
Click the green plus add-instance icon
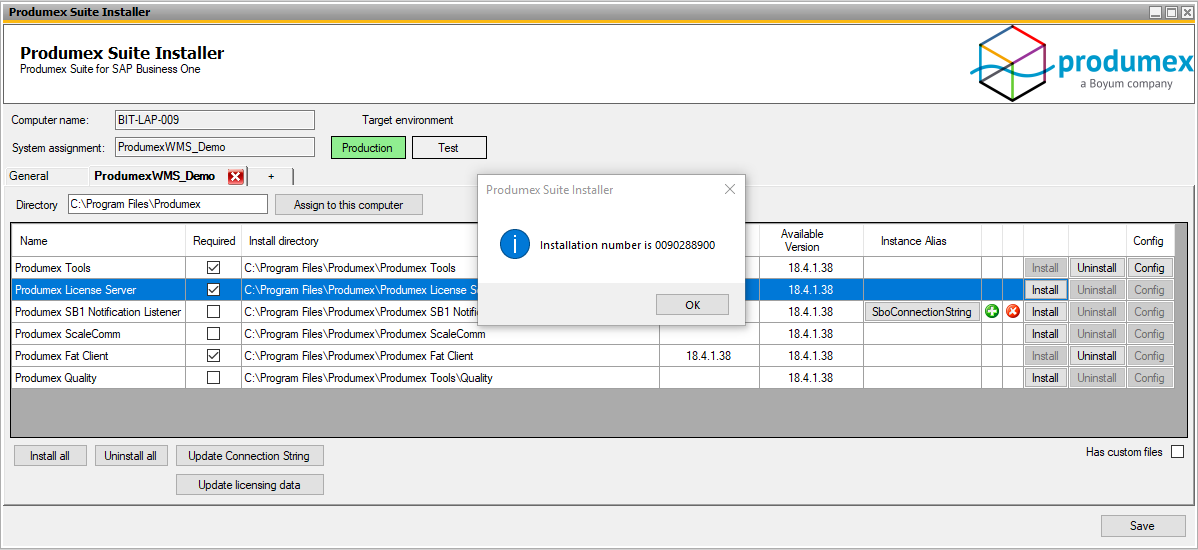tap(992, 312)
